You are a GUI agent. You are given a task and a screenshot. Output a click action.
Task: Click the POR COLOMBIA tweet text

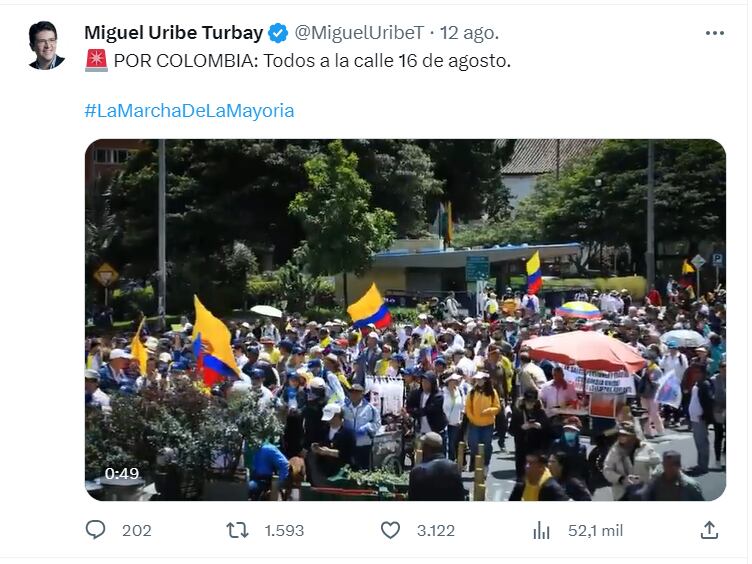coord(312,61)
